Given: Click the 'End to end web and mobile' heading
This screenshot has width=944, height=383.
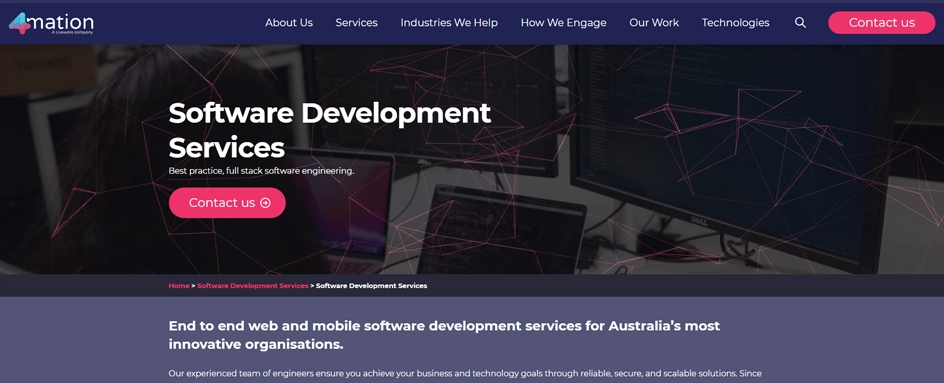Looking at the screenshot, I should pos(444,335).
